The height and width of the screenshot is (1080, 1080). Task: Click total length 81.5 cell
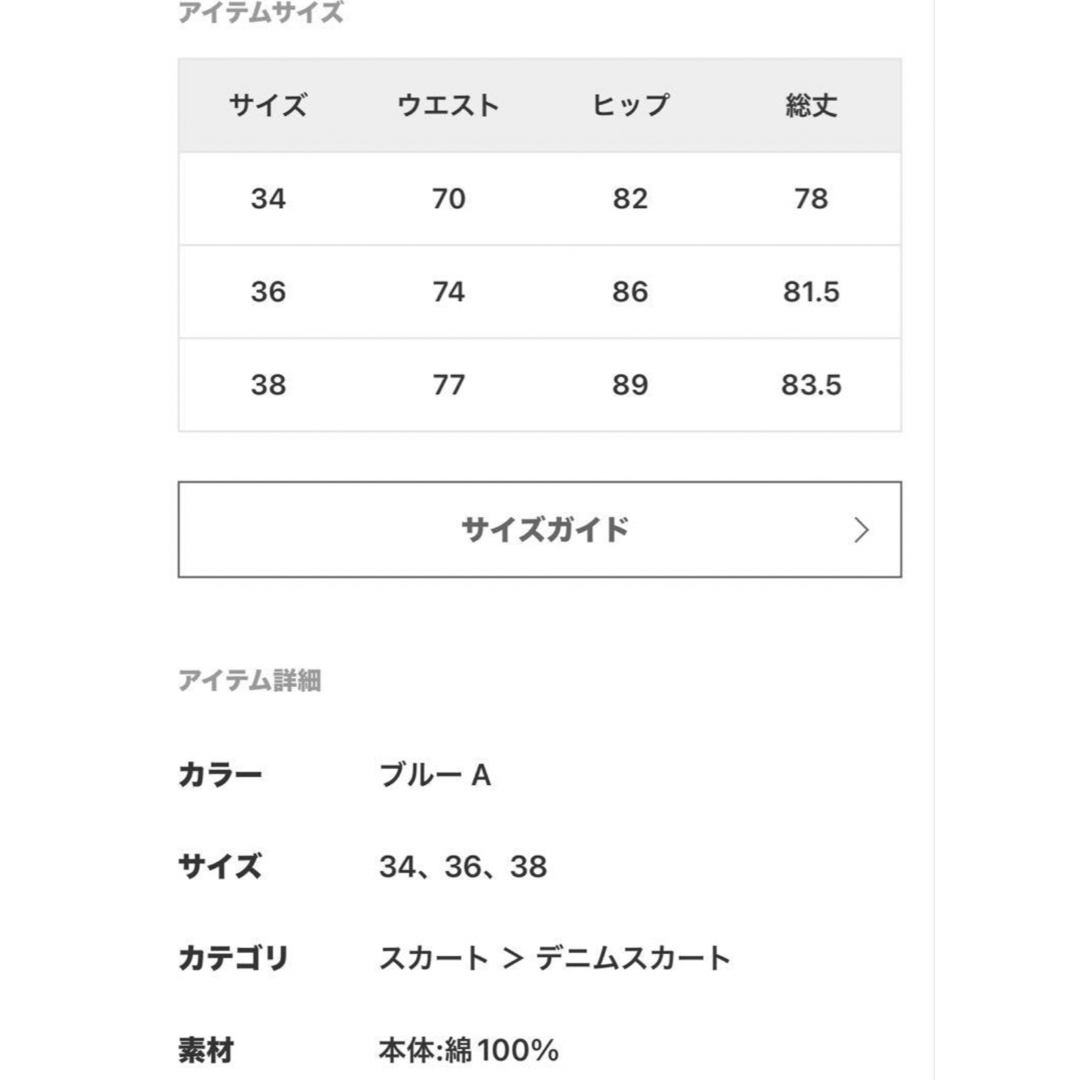[x=811, y=291]
